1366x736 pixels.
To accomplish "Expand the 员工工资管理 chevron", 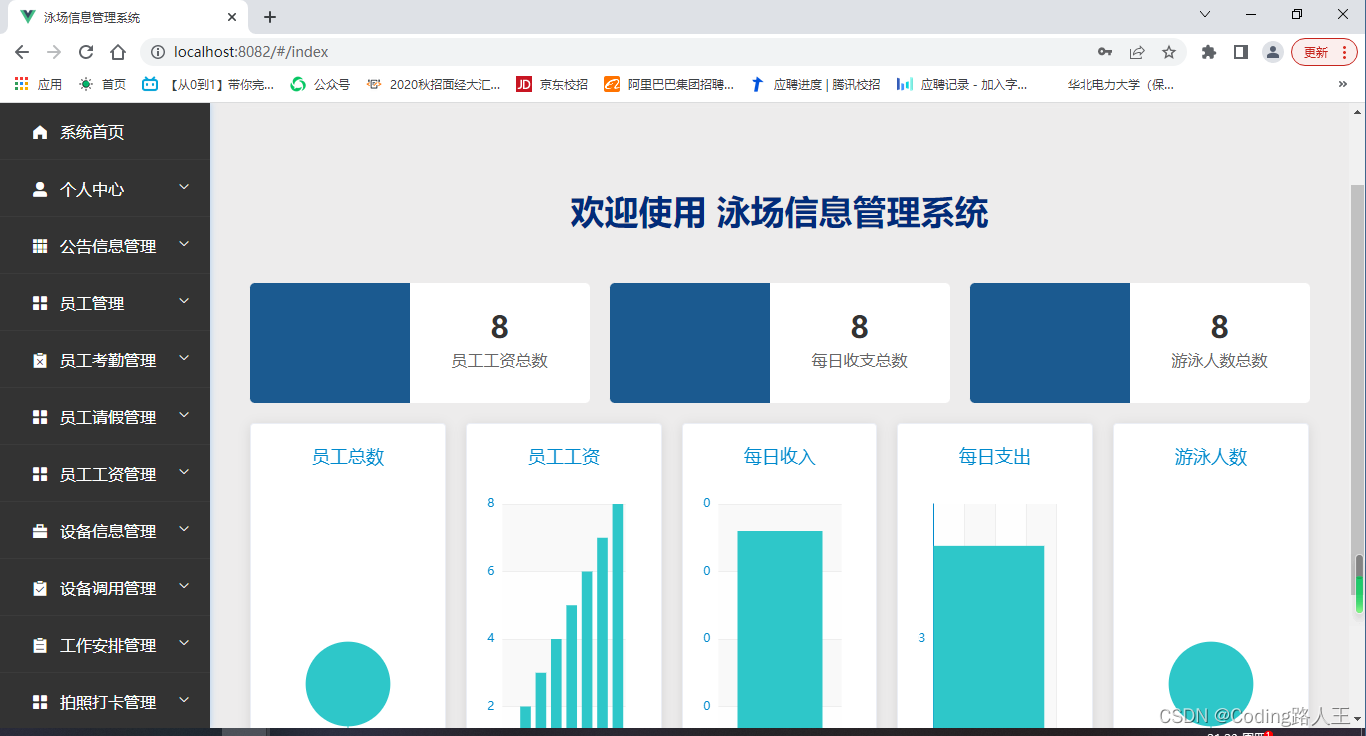I will [x=184, y=472].
